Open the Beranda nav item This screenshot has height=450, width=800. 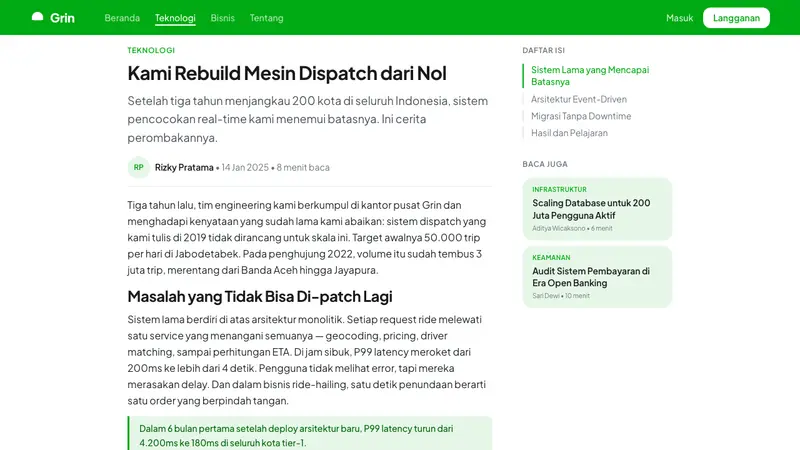[x=122, y=18]
